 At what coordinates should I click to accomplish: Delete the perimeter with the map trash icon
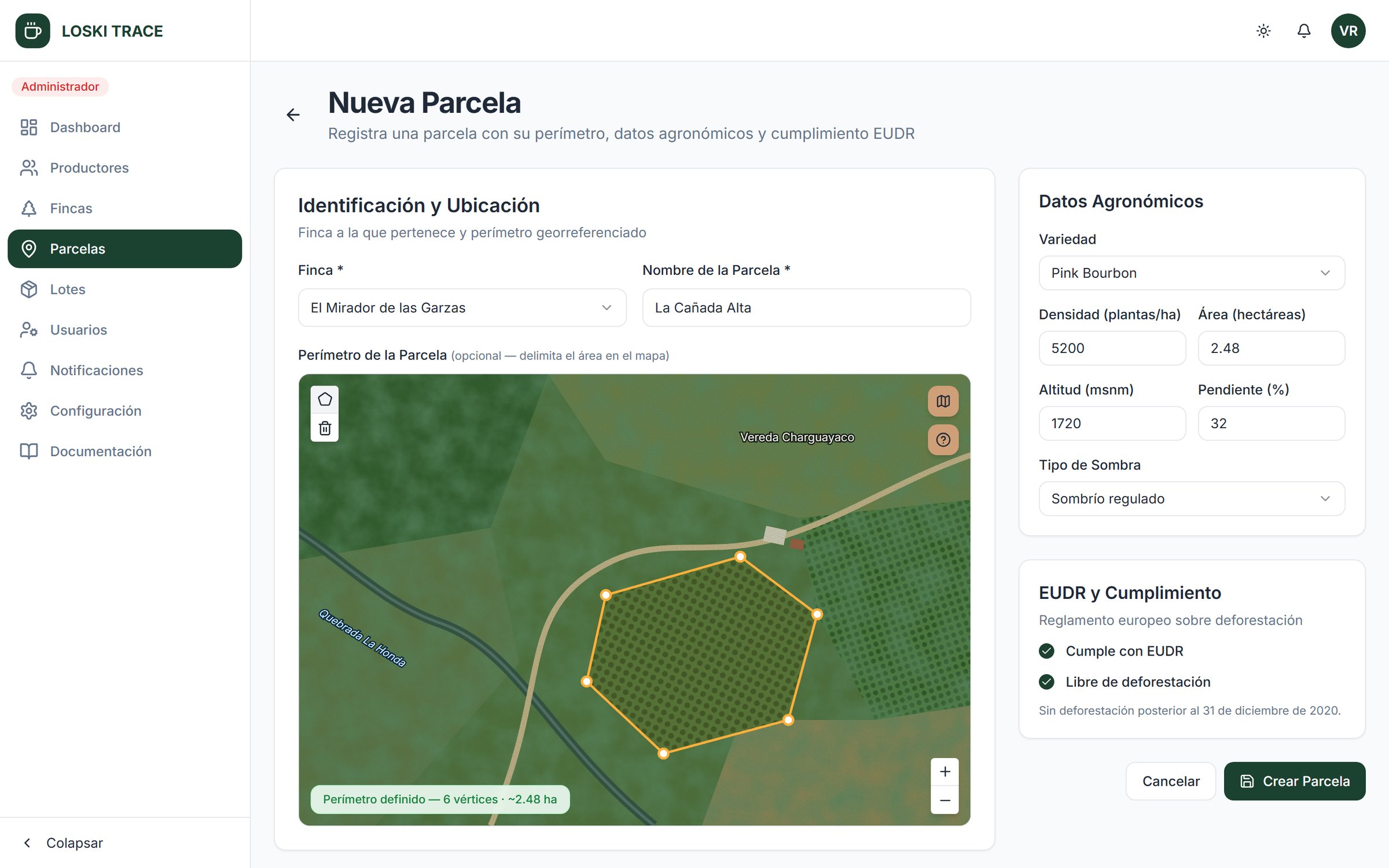(325, 428)
